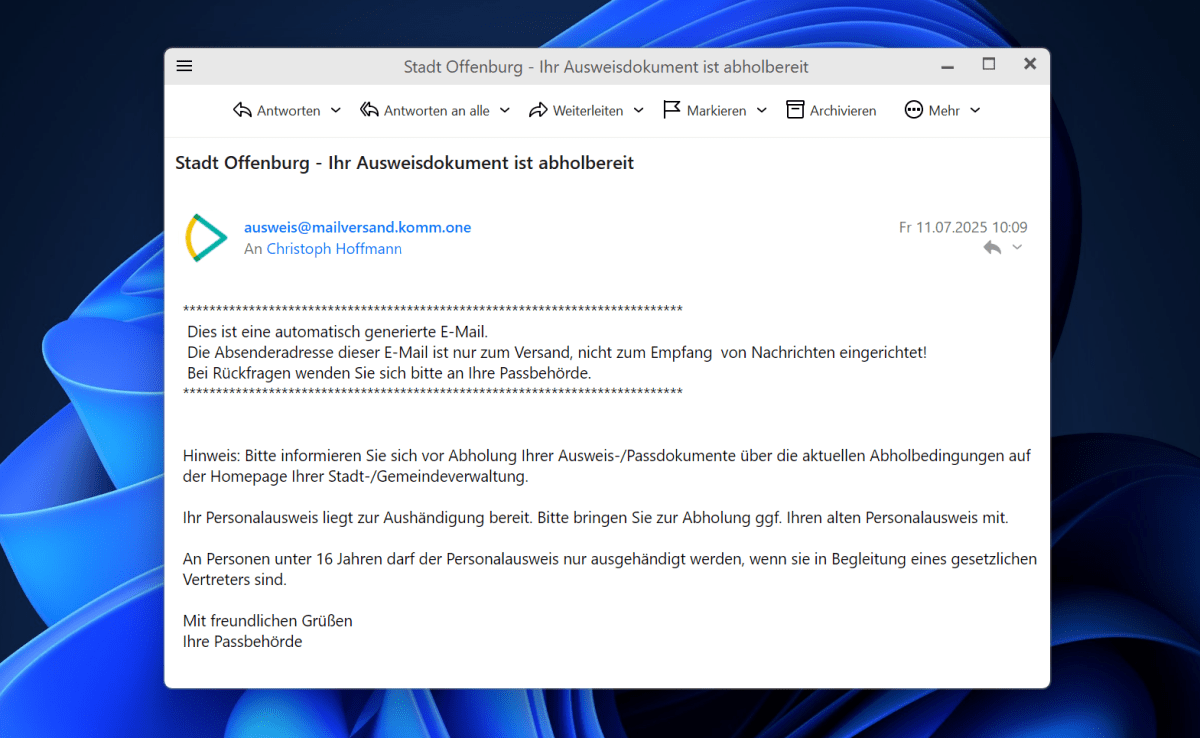The width and height of the screenshot is (1200, 738).
Task: Expand the chevron beside the reply arrow
Action: 1015,248
